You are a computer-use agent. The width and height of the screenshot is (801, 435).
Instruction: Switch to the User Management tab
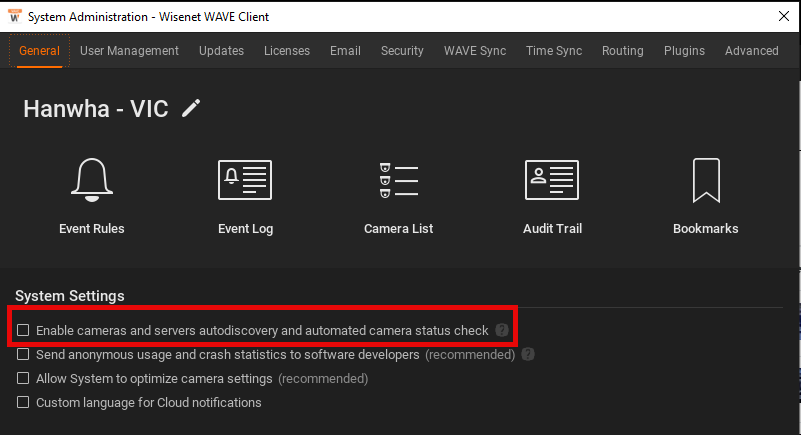(x=129, y=51)
